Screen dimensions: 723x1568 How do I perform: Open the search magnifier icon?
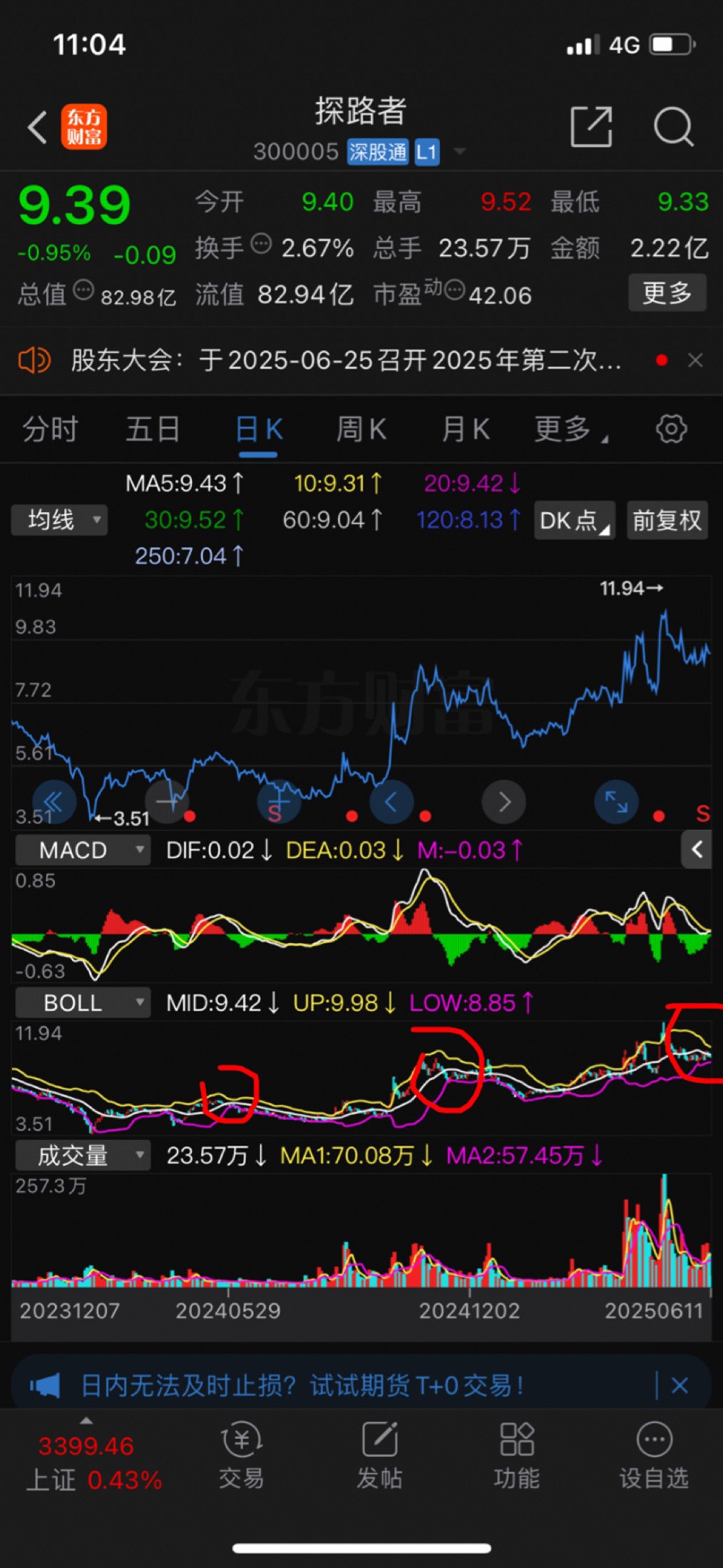pyautogui.click(x=673, y=127)
